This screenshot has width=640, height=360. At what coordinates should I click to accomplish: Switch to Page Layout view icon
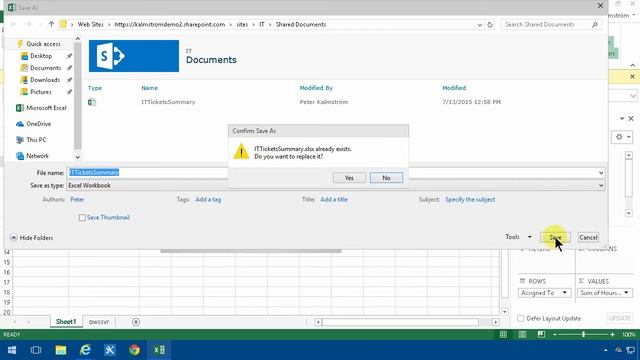coord(522,334)
